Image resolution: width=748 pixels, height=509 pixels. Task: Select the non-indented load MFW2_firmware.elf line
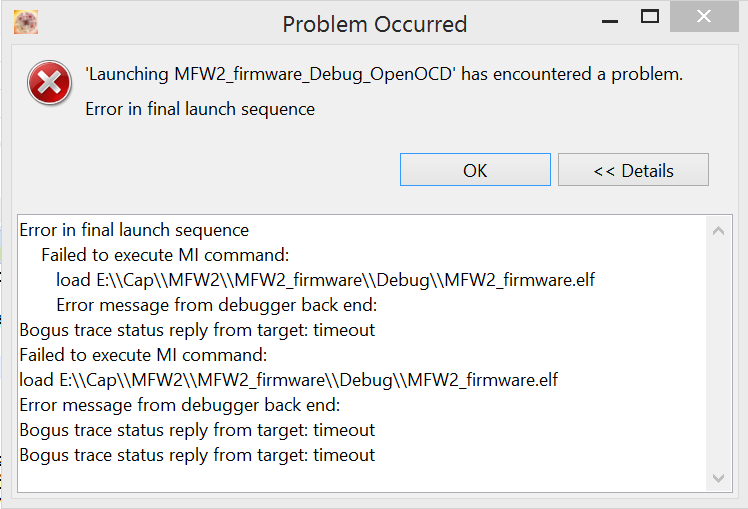coord(288,380)
